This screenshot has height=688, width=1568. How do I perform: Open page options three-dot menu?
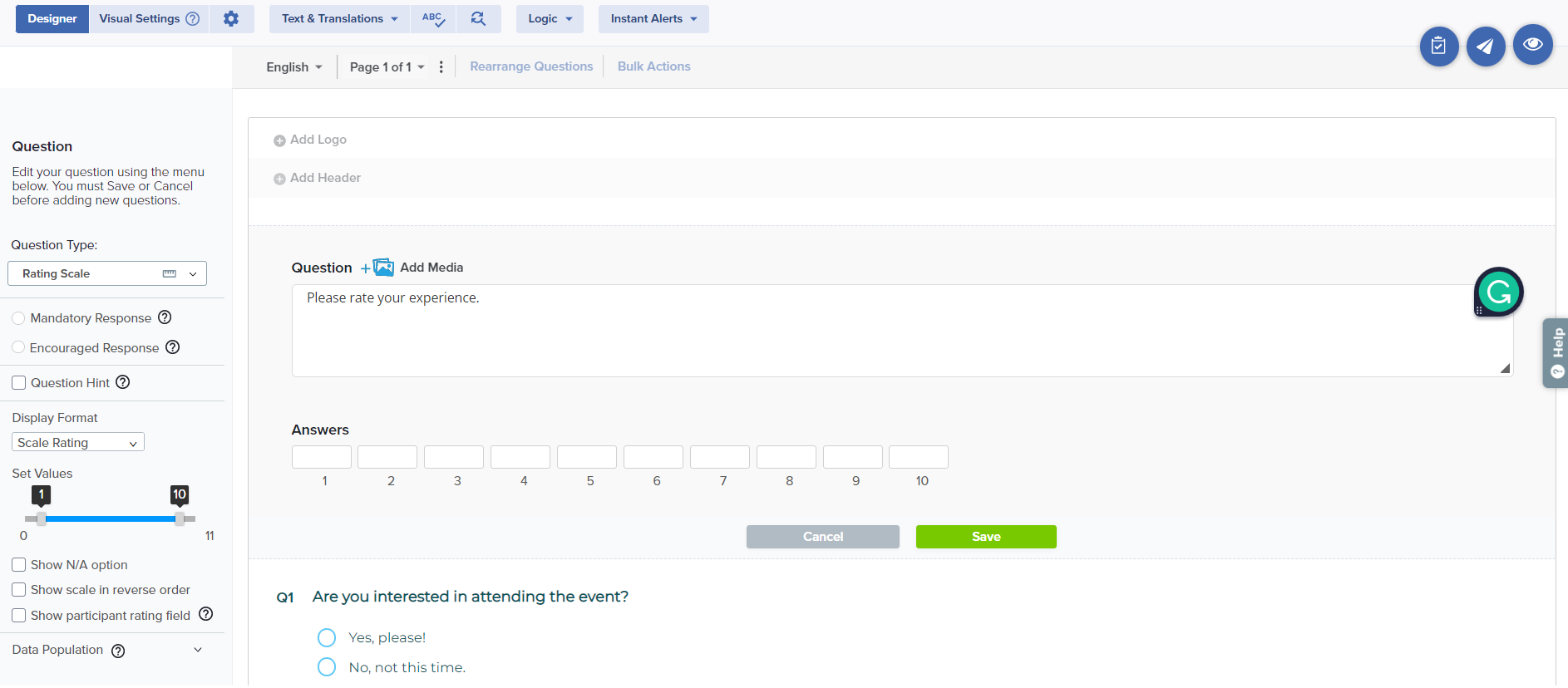click(x=441, y=67)
